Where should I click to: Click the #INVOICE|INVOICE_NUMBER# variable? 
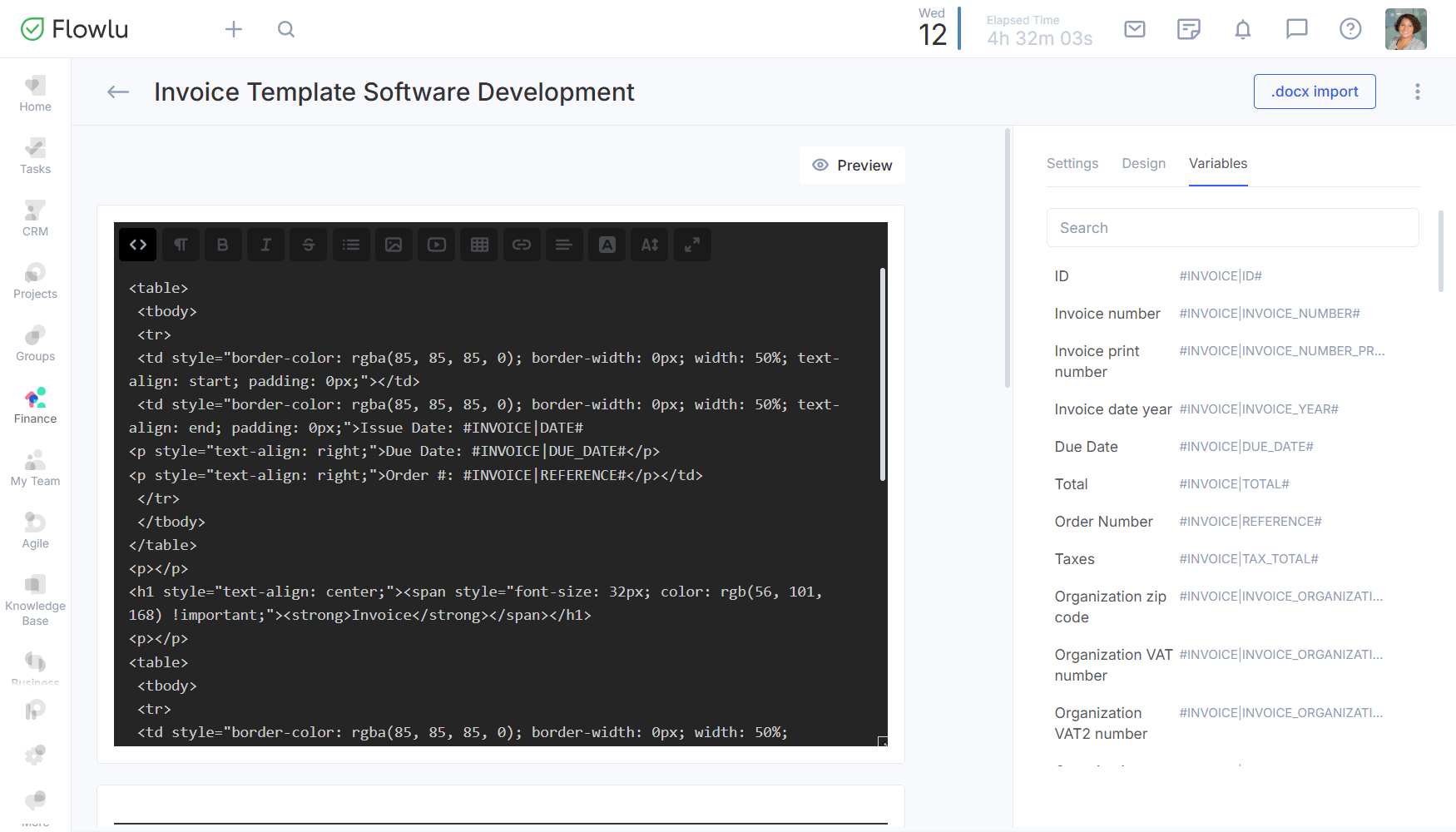pyautogui.click(x=1270, y=314)
